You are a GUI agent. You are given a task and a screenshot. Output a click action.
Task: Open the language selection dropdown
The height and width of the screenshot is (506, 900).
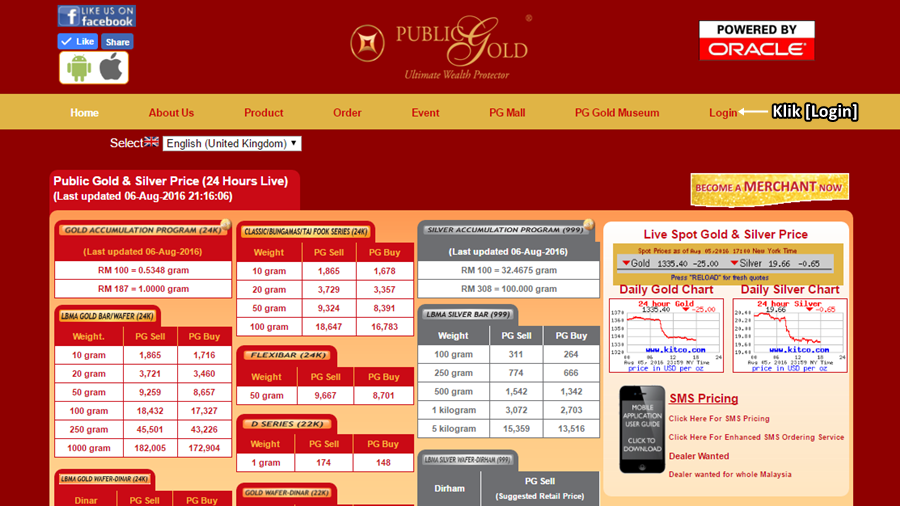[232, 143]
